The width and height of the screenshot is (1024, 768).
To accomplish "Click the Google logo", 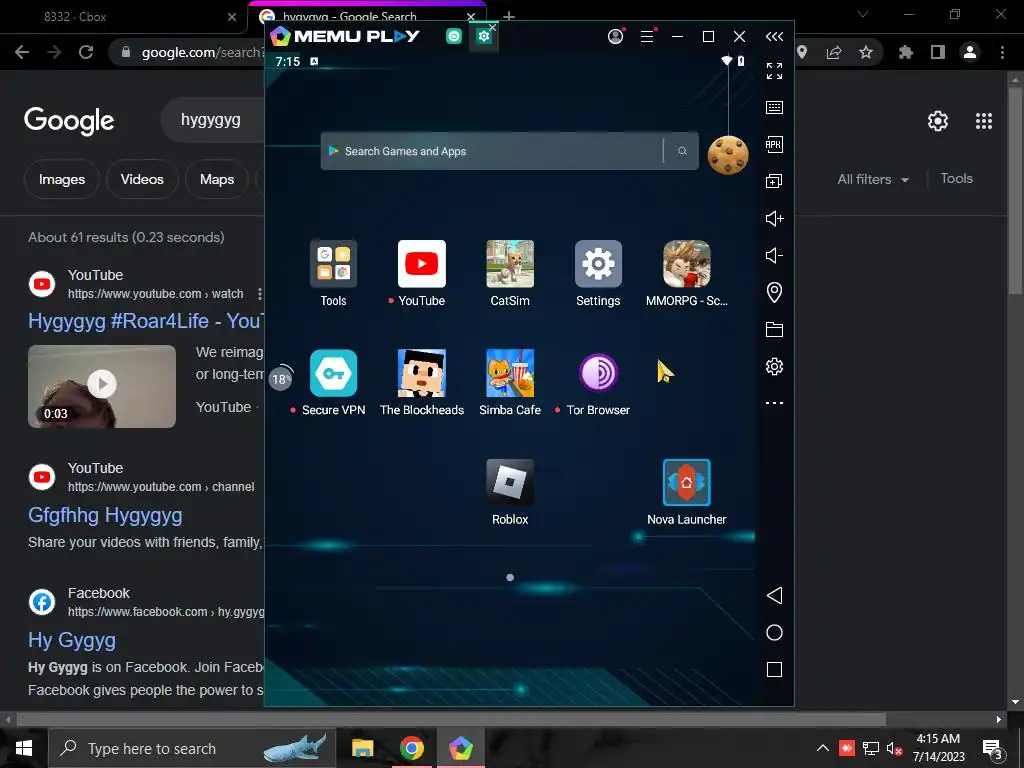I will pos(69,121).
